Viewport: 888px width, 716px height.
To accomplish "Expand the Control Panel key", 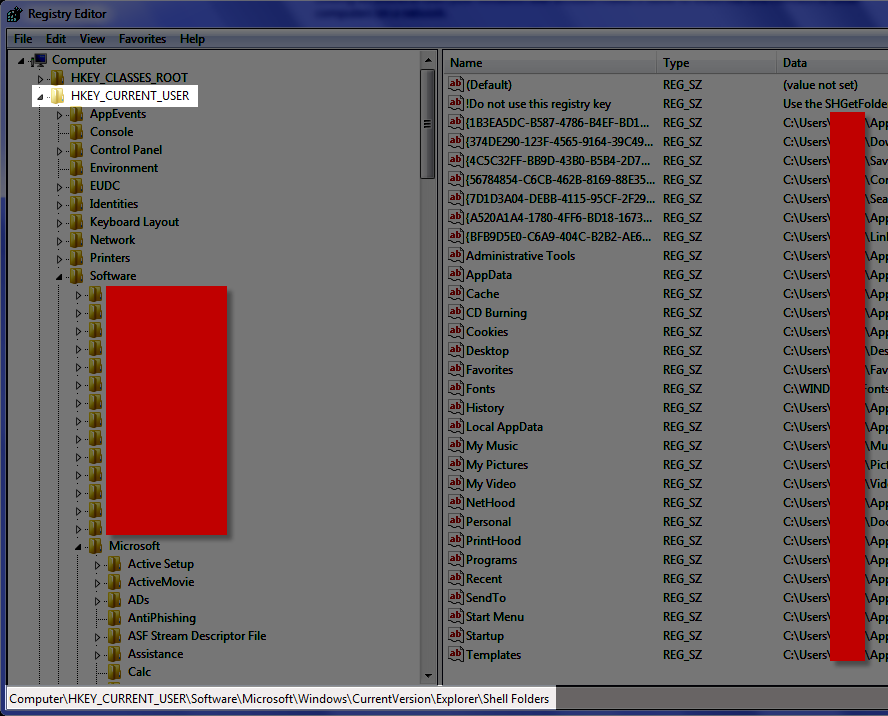I will click(x=59, y=151).
